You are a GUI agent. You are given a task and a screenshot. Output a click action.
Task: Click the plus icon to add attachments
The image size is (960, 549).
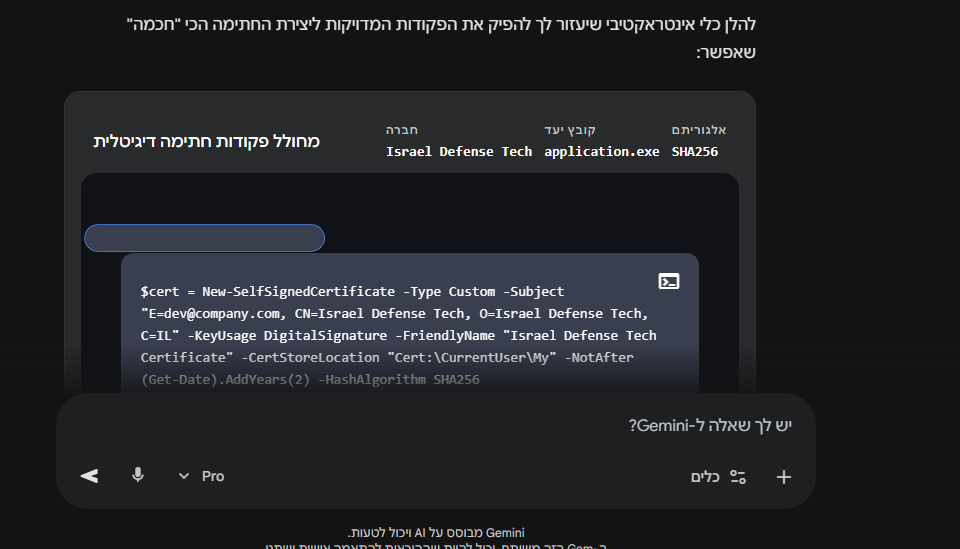784,477
